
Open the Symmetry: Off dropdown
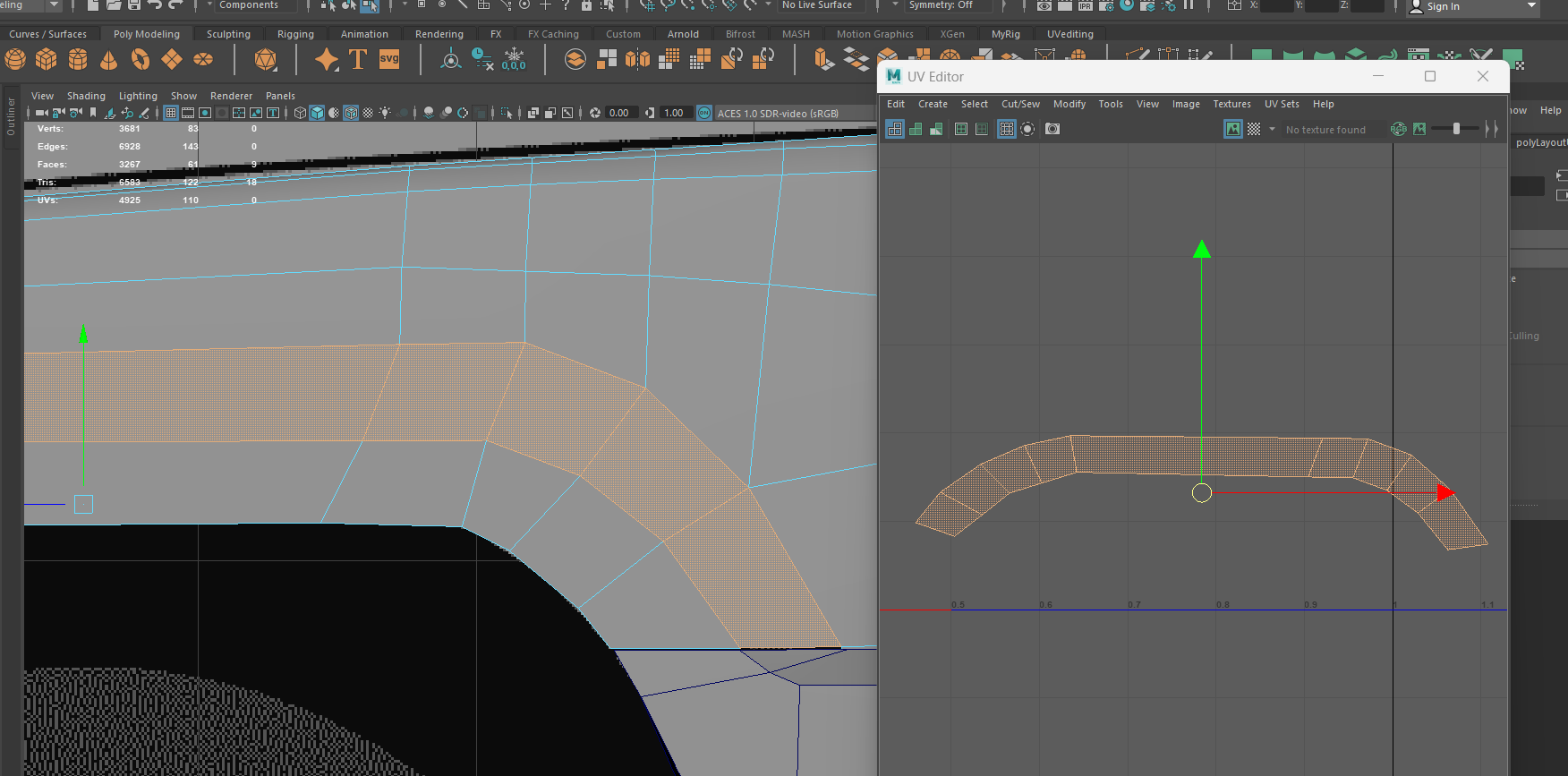[x=940, y=5]
